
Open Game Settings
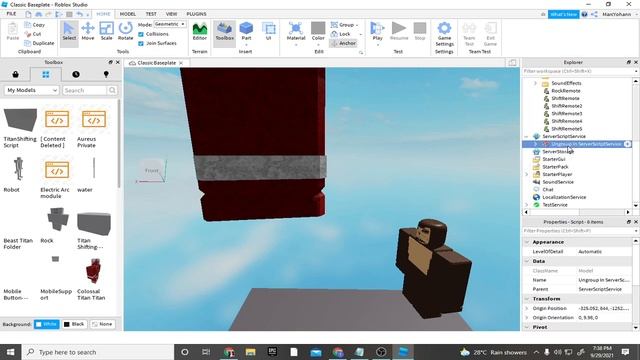444,35
